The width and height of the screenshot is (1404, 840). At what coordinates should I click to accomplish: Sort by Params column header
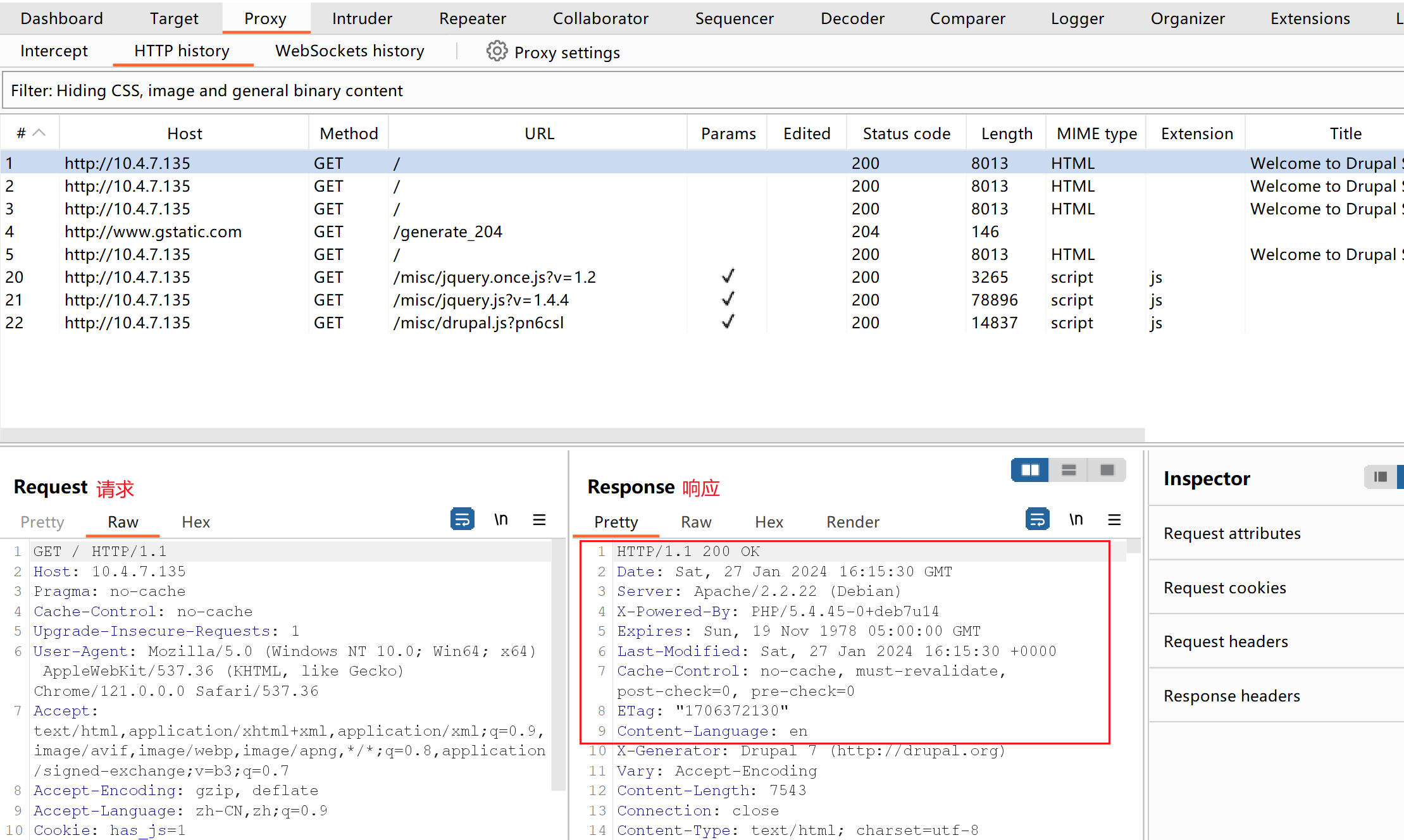coord(728,133)
